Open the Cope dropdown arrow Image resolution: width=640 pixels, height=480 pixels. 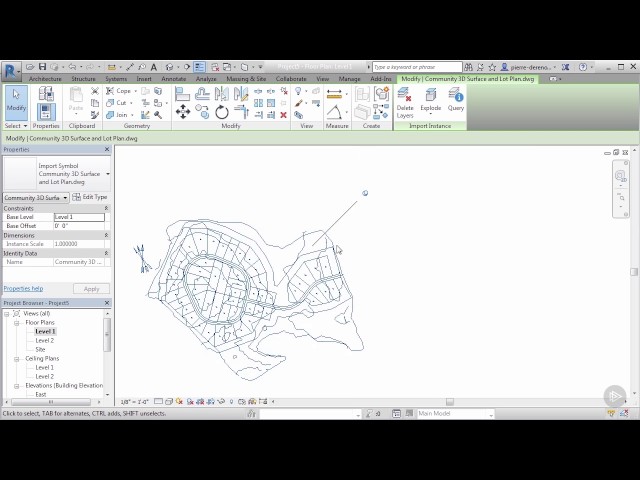click(x=135, y=91)
